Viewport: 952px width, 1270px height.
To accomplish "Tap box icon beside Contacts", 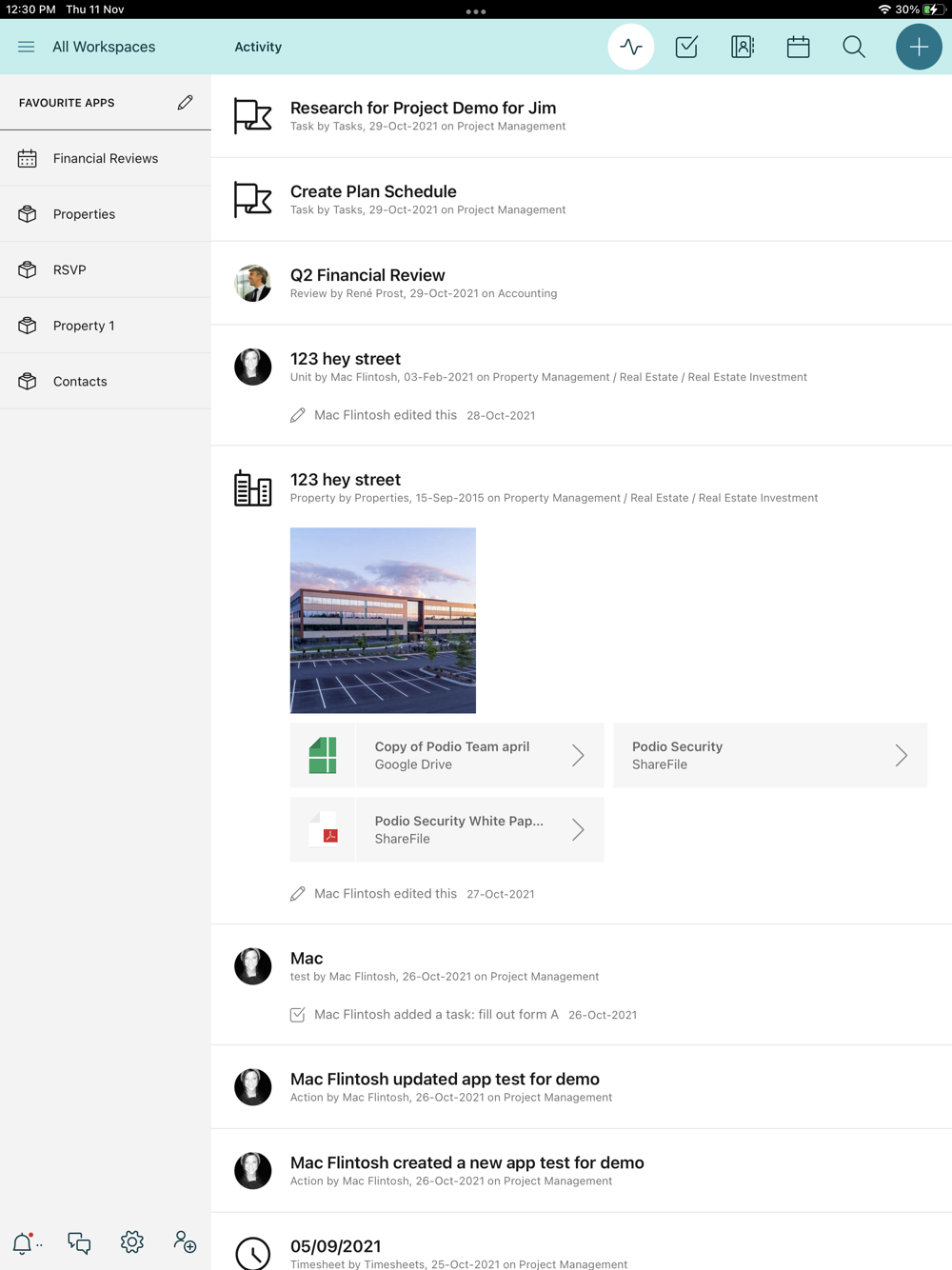I will pos(28,381).
